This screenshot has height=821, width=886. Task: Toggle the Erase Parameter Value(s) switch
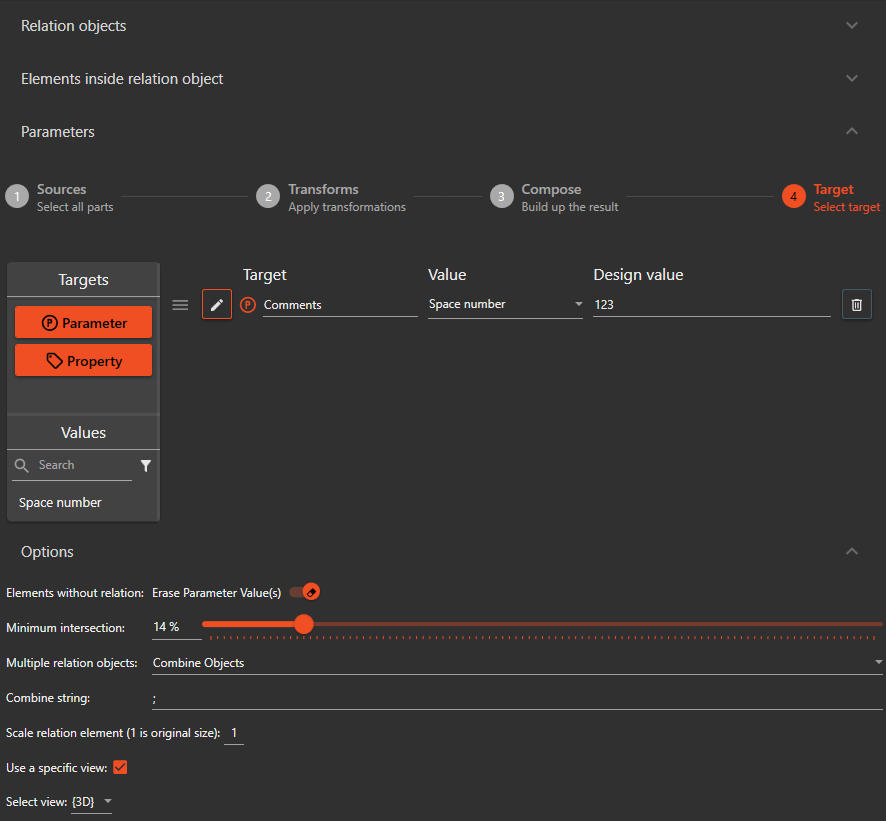305,592
